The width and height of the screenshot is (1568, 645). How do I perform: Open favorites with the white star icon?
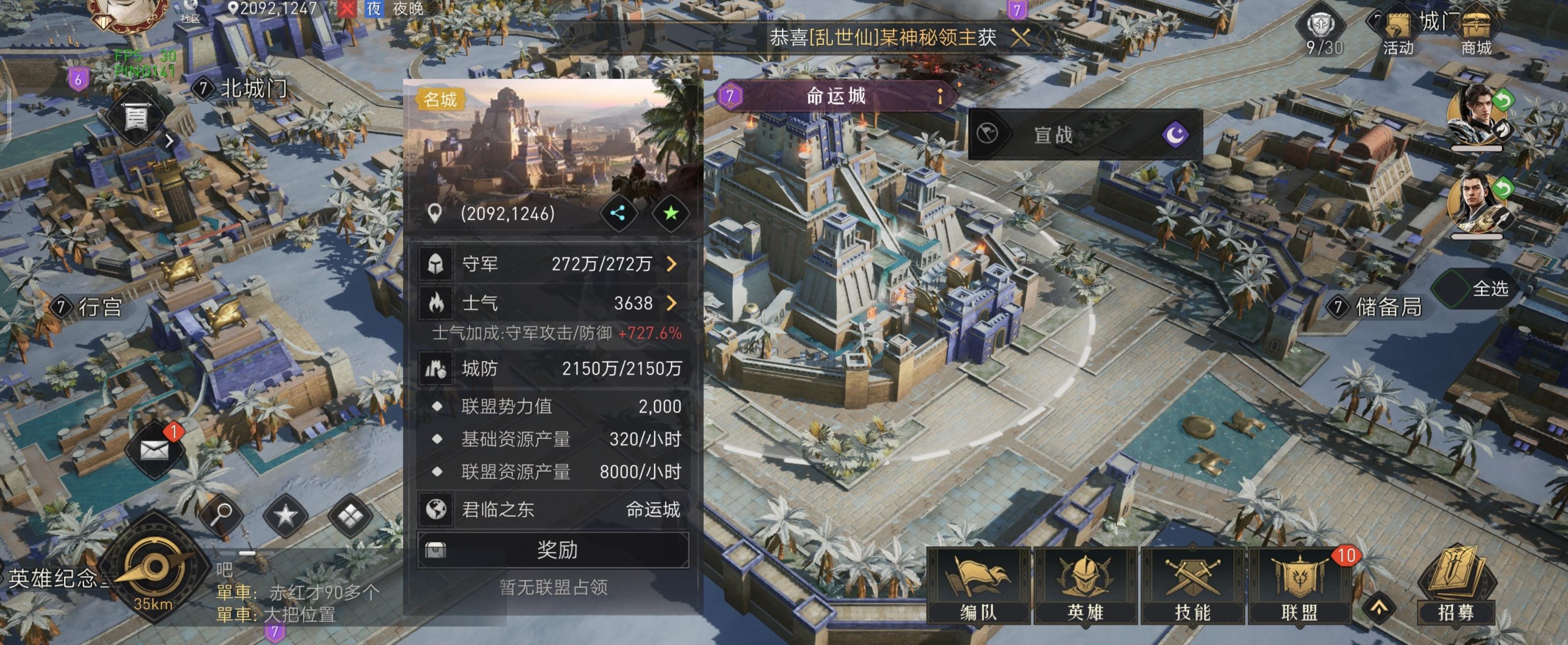(x=286, y=515)
